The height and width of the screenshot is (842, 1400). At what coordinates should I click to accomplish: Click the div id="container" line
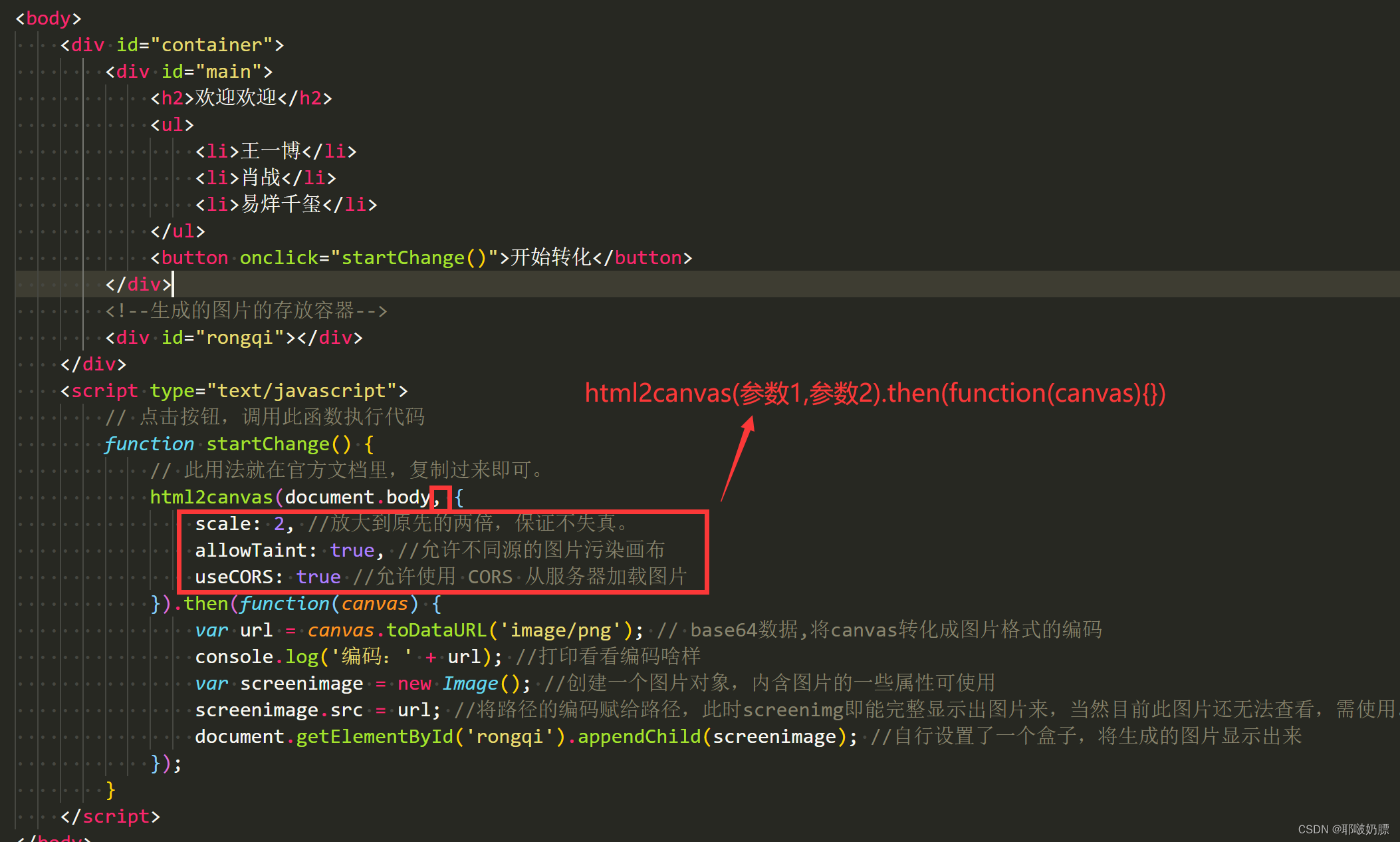[x=172, y=45]
